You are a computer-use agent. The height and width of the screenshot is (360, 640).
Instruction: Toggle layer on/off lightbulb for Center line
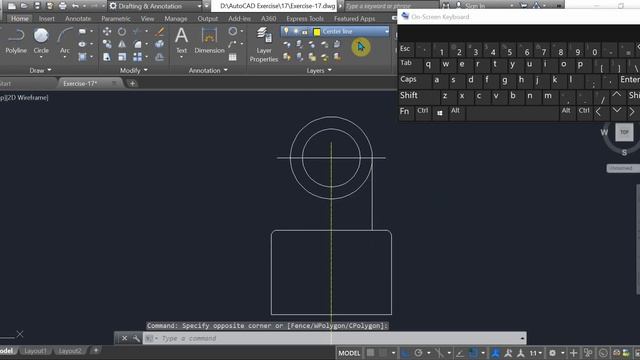(x=286, y=31)
